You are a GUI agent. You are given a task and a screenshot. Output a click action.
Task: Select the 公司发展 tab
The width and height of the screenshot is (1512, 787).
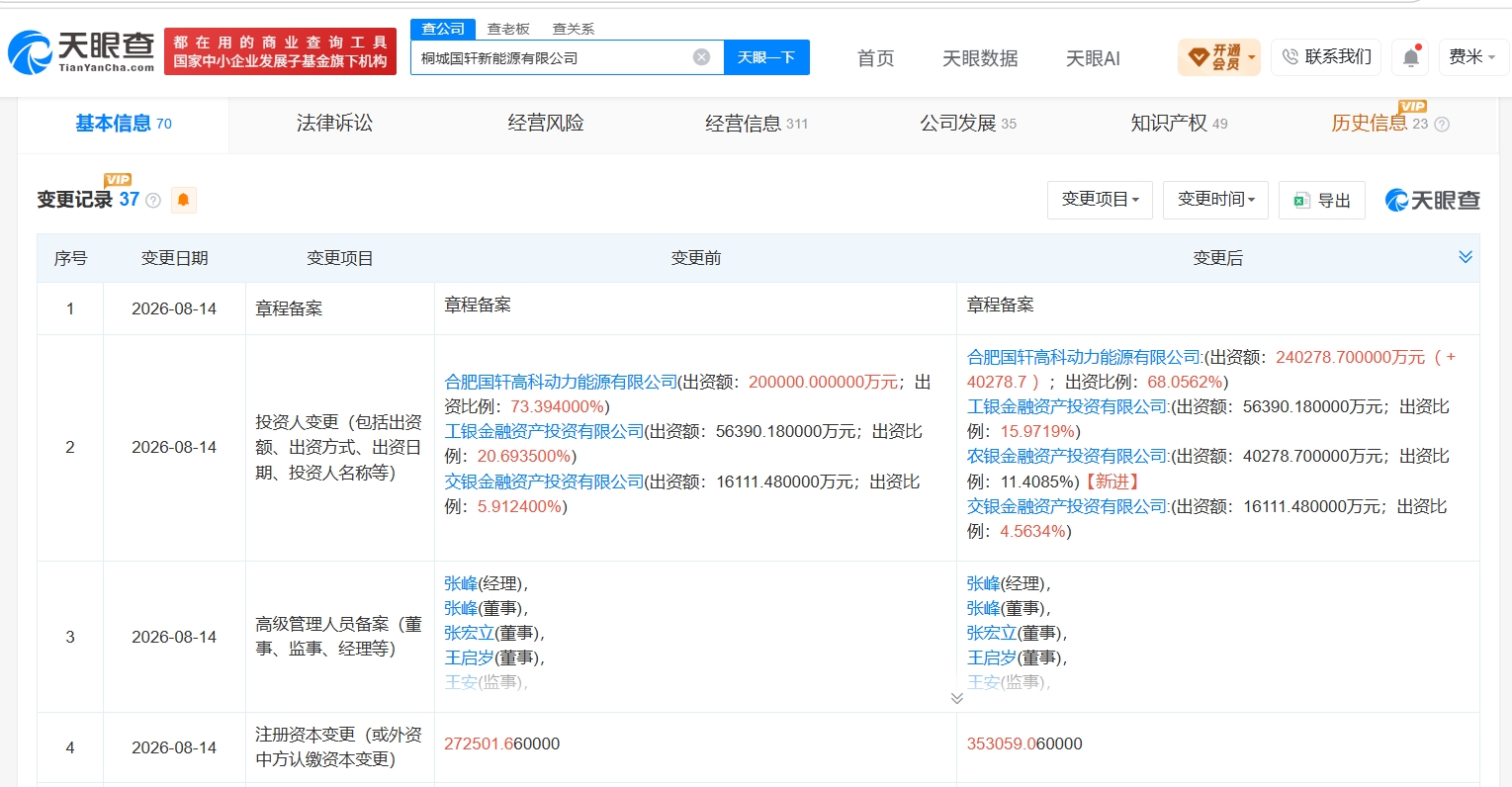point(968,124)
